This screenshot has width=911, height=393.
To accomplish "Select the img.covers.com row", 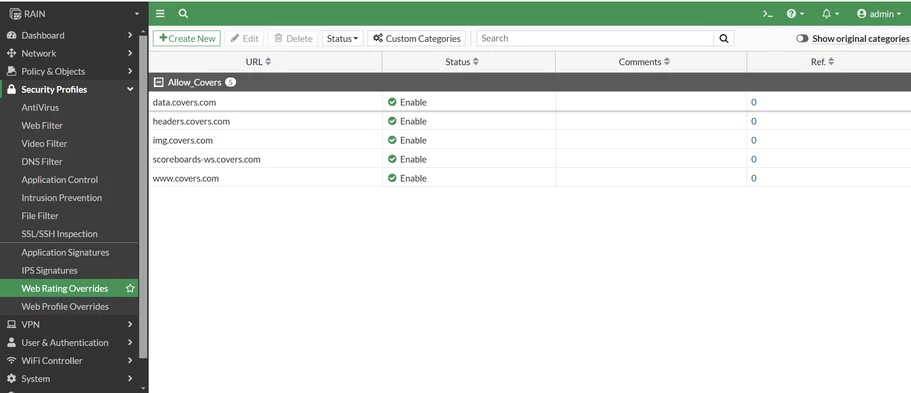I will tap(530, 140).
